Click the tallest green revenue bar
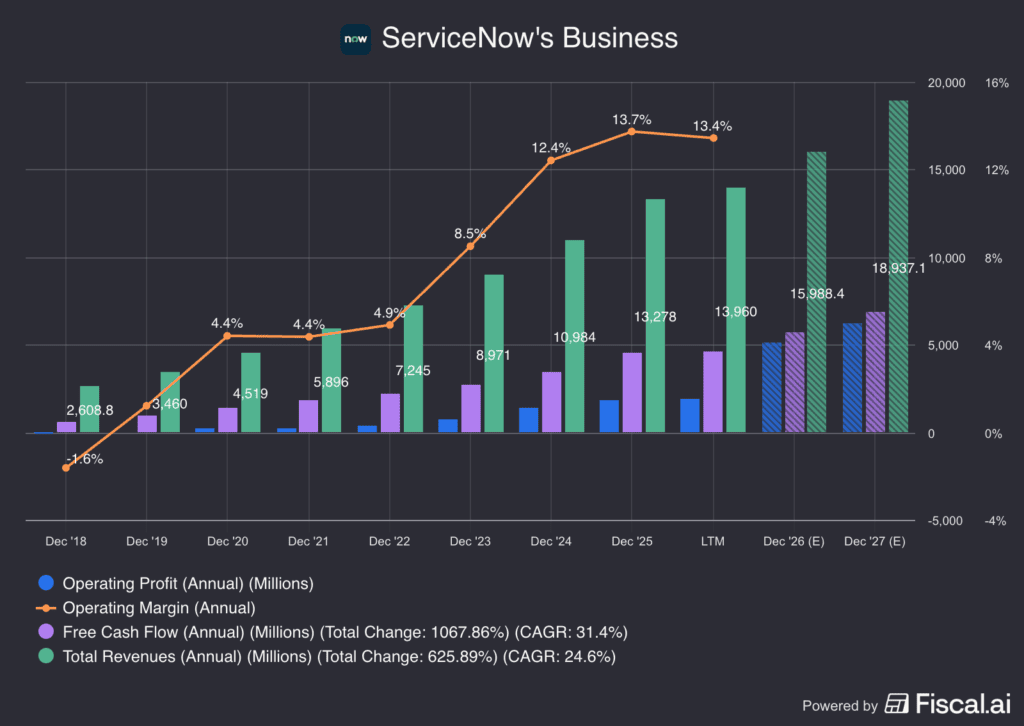 click(898, 265)
